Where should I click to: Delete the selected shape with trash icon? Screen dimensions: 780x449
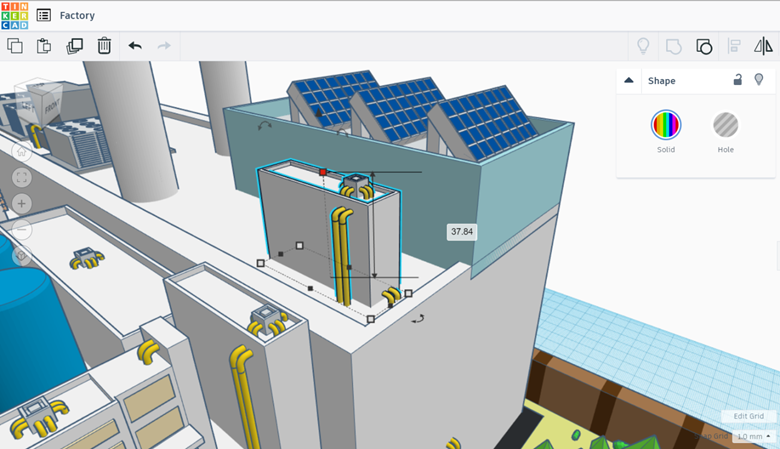(104, 46)
